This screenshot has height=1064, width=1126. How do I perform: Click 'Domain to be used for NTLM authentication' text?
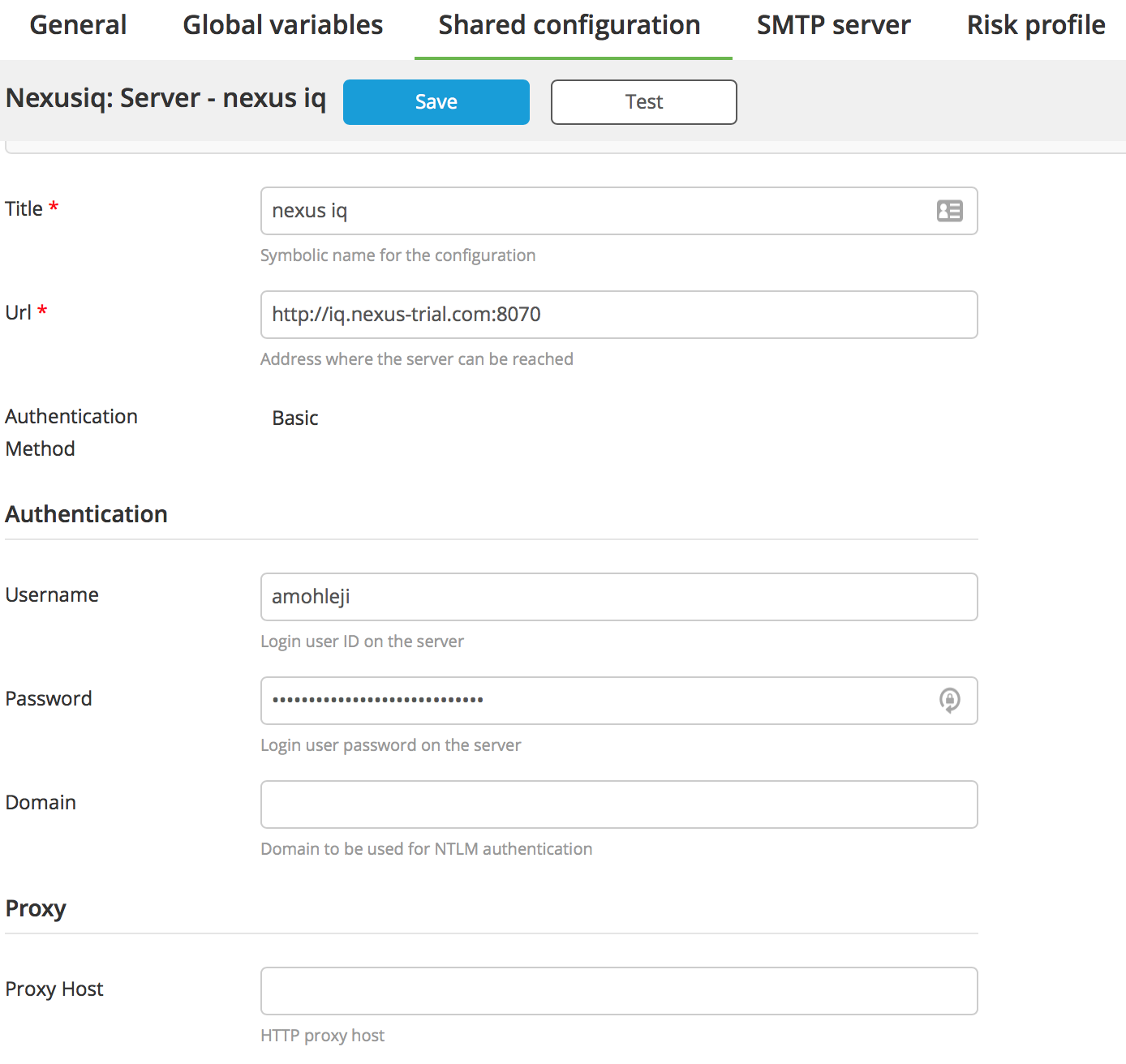tap(426, 849)
